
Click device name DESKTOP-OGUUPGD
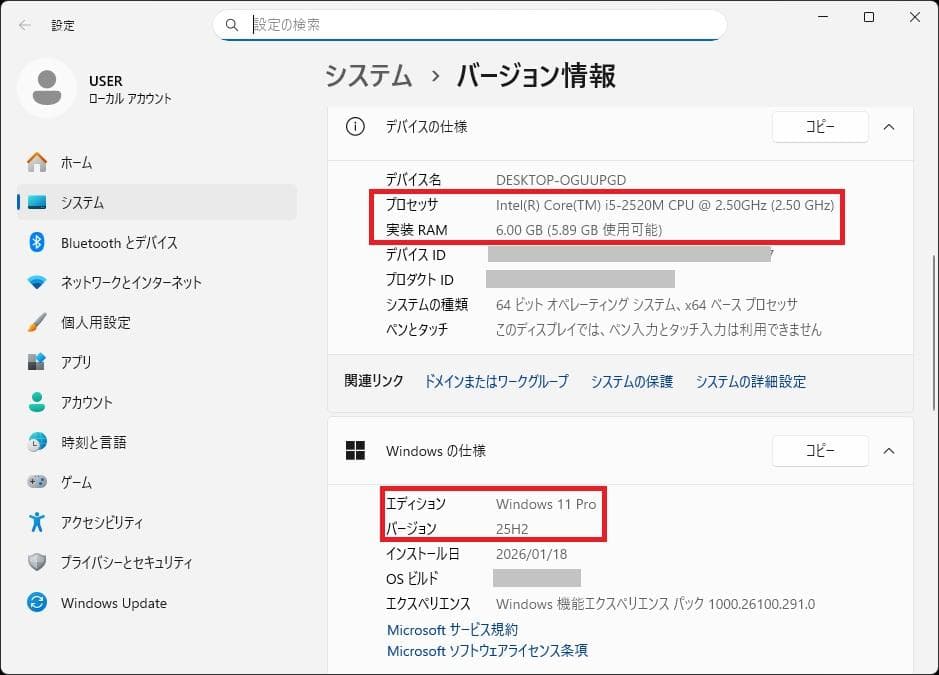click(561, 180)
